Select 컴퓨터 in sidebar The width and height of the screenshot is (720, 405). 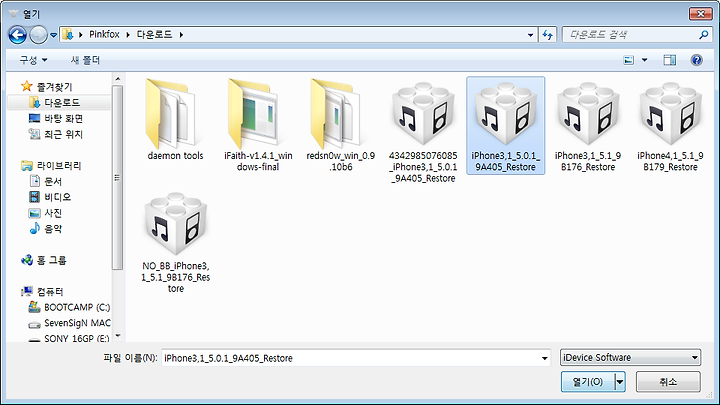(42, 291)
